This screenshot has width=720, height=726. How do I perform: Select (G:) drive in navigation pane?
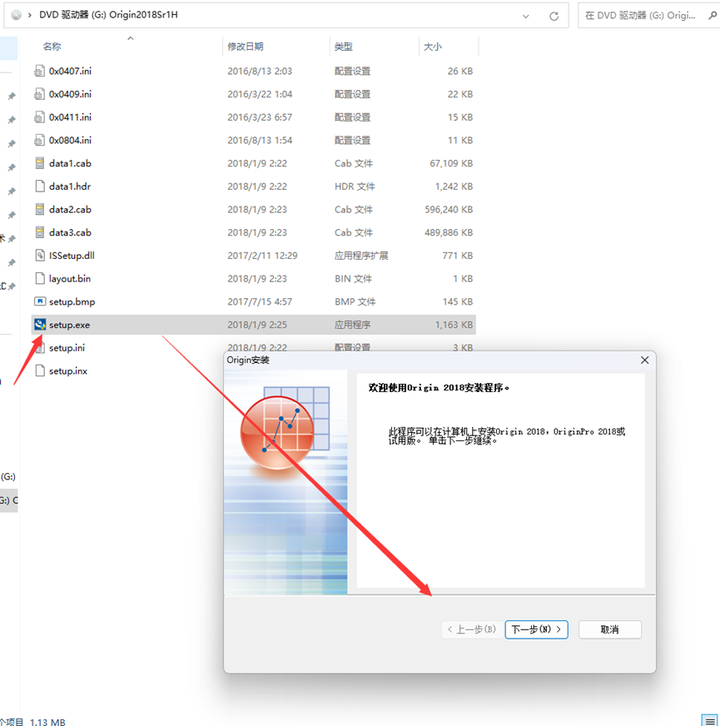click(x=8, y=476)
